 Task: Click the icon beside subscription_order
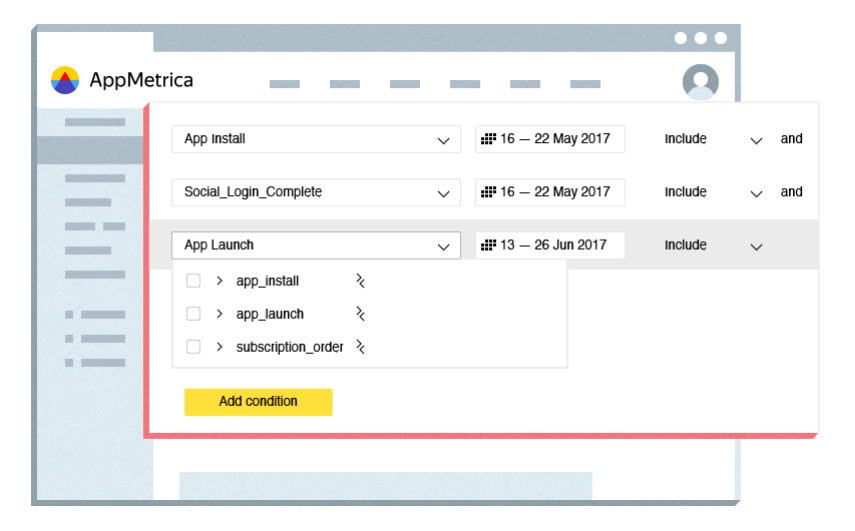[x=361, y=347]
